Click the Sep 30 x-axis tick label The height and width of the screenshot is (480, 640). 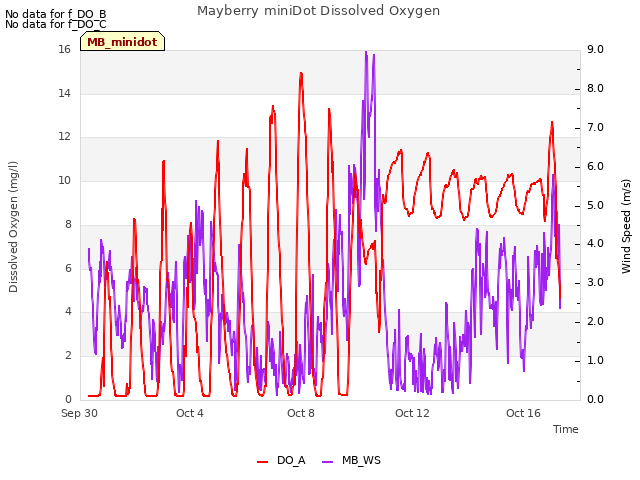point(79,413)
